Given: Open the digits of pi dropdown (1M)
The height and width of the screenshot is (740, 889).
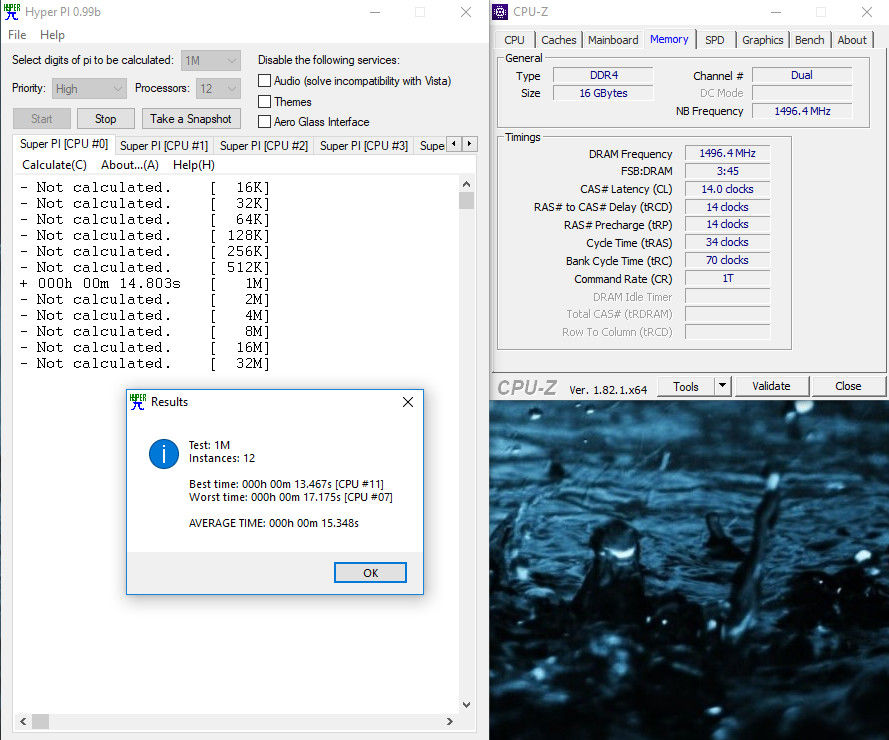Looking at the screenshot, I should 211,61.
